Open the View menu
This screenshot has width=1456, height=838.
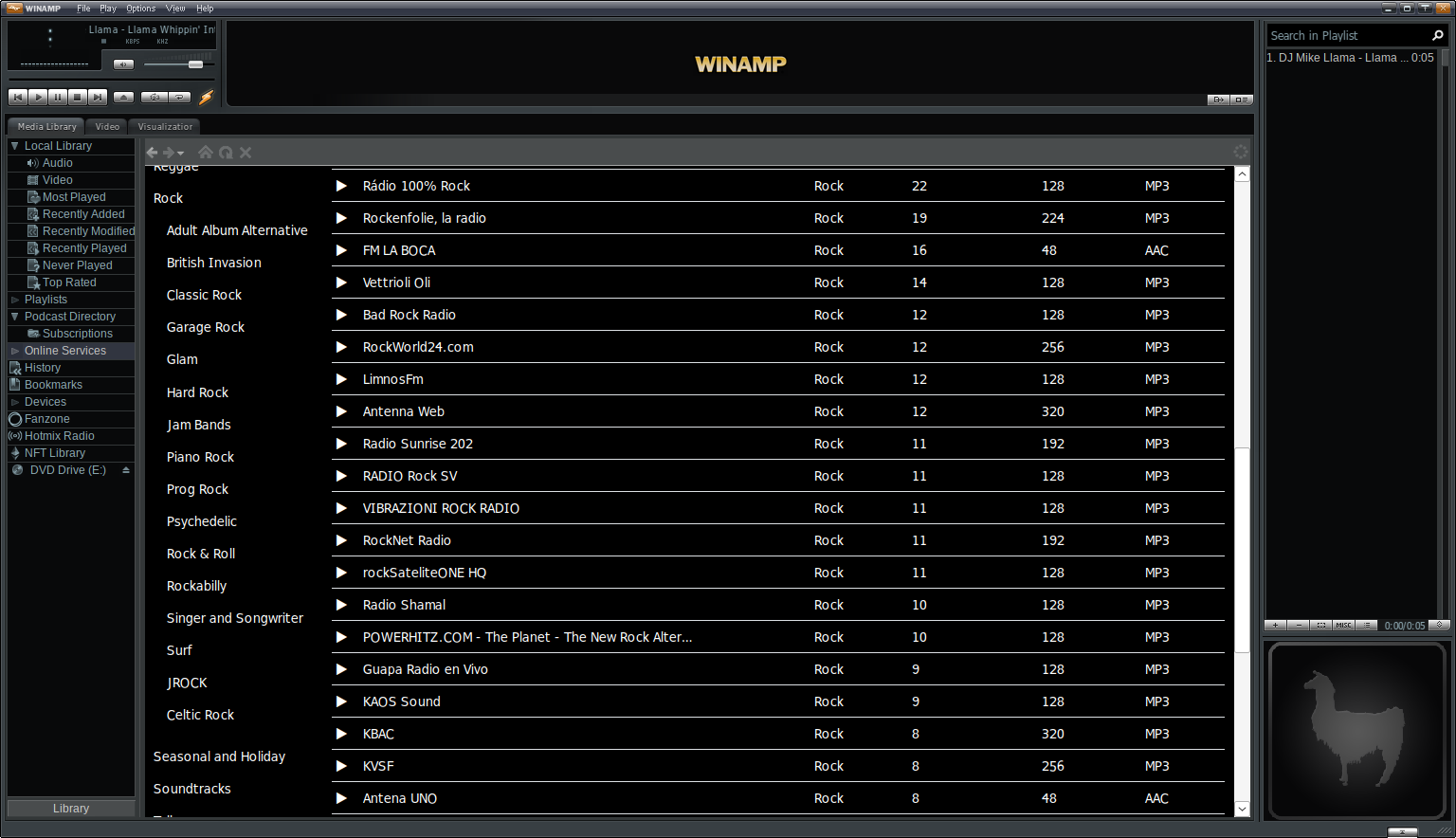click(x=175, y=9)
